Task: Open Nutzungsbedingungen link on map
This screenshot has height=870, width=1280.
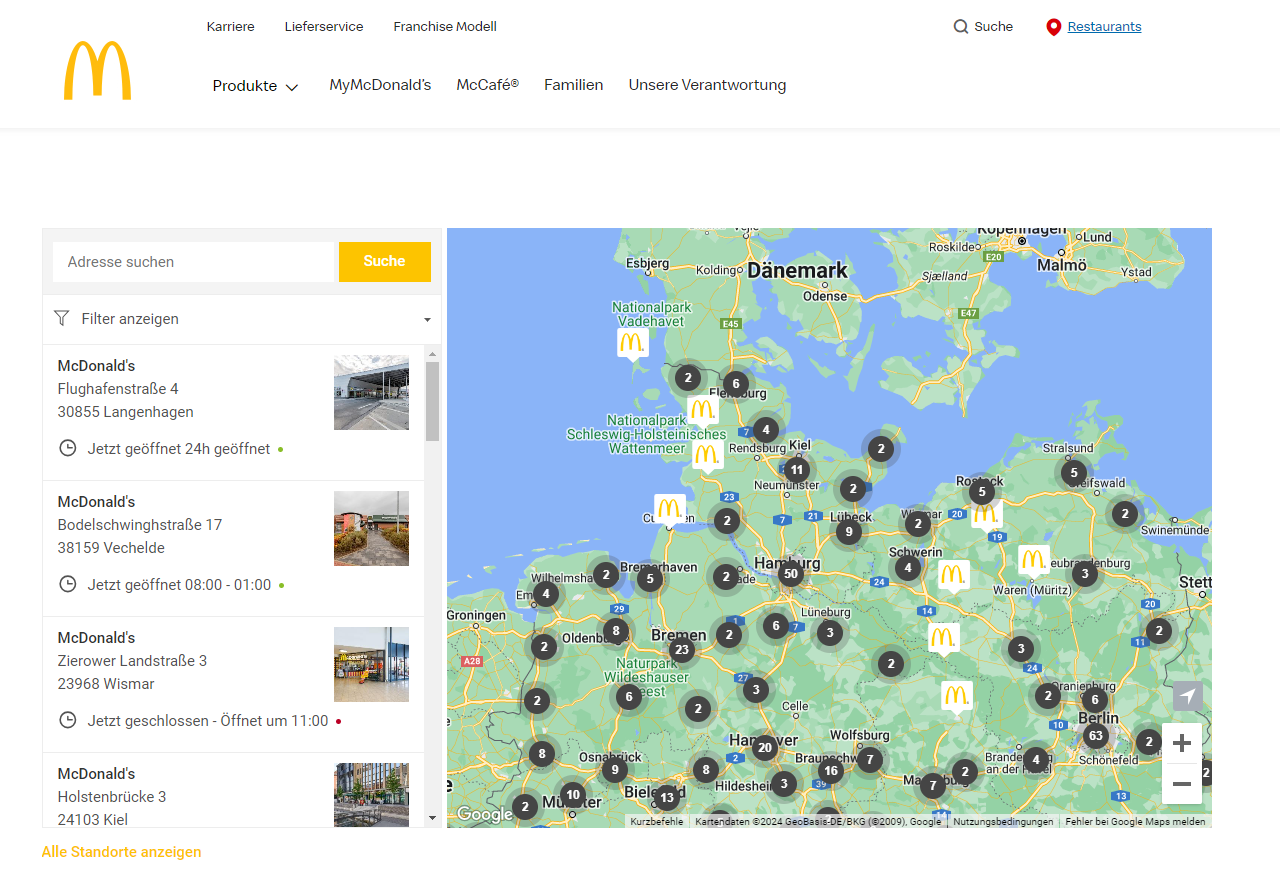Action: click(1003, 821)
